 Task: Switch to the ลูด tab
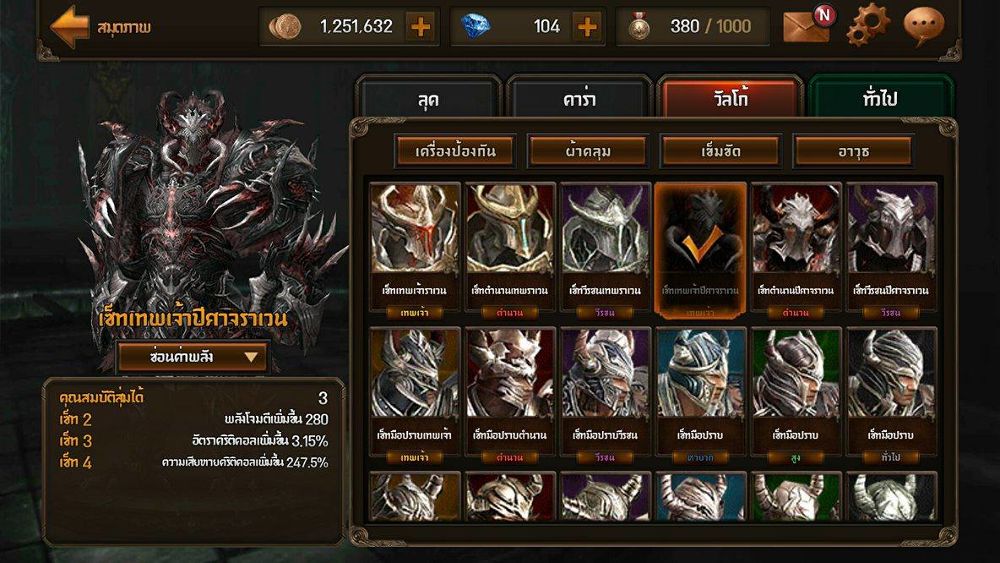coord(428,98)
